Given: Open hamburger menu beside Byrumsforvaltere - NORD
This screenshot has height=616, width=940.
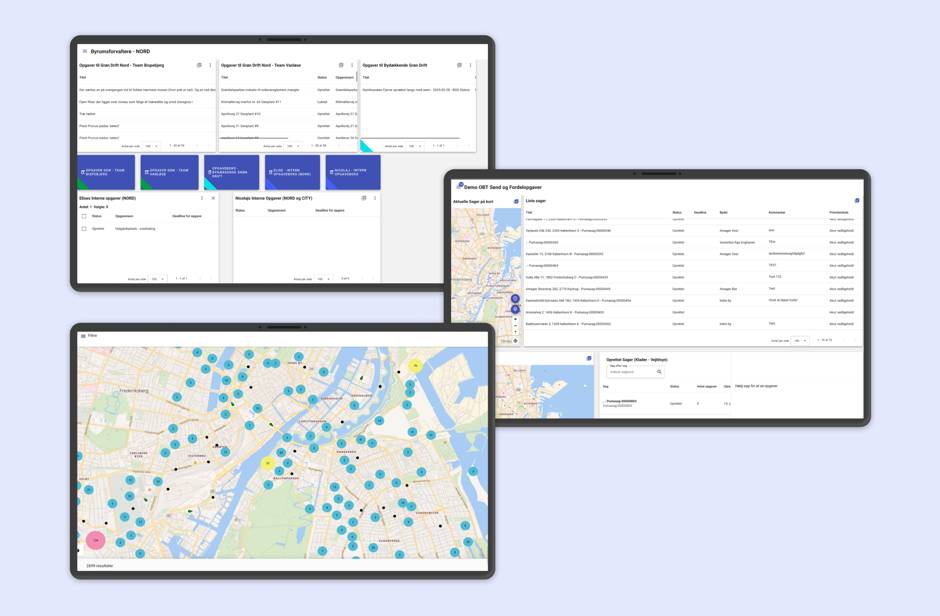Looking at the screenshot, I should (84, 51).
